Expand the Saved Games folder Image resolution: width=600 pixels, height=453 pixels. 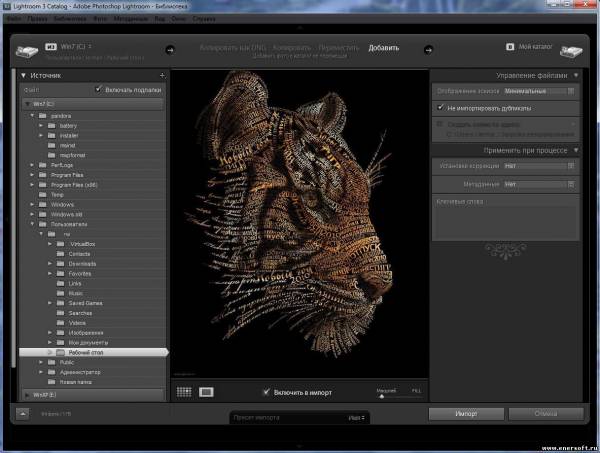click(x=50, y=303)
